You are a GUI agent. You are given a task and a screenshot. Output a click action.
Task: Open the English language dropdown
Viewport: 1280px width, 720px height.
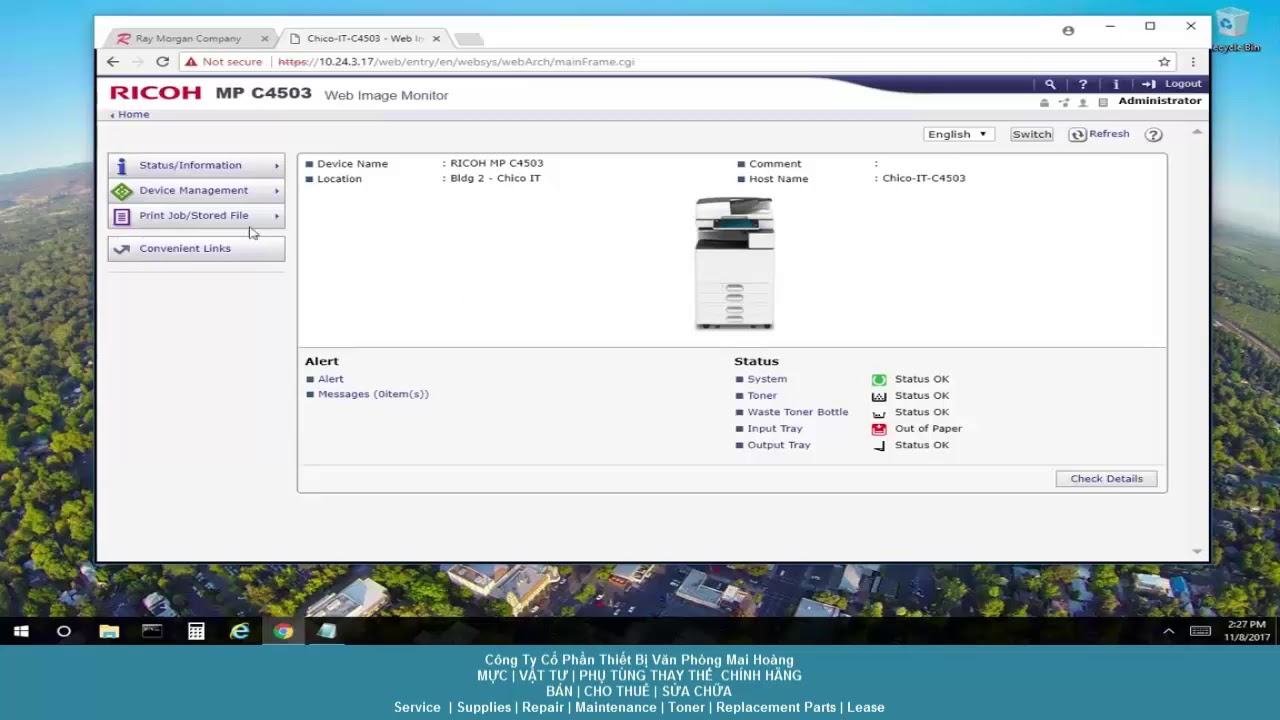957,135
